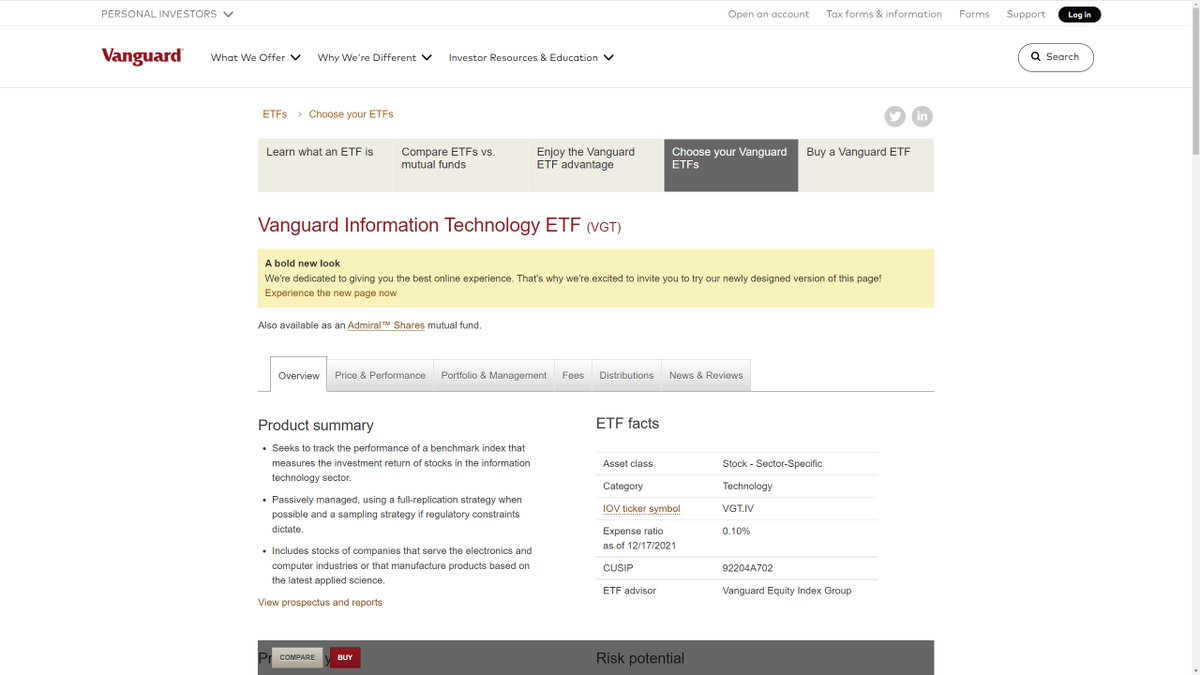
Task: Click Stock - Sector-Specific asset class value
Action: click(772, 463)
